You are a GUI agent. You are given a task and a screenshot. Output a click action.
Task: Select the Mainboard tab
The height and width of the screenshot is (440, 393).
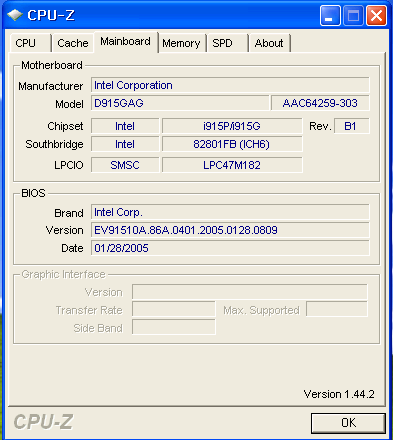(126, 42)
